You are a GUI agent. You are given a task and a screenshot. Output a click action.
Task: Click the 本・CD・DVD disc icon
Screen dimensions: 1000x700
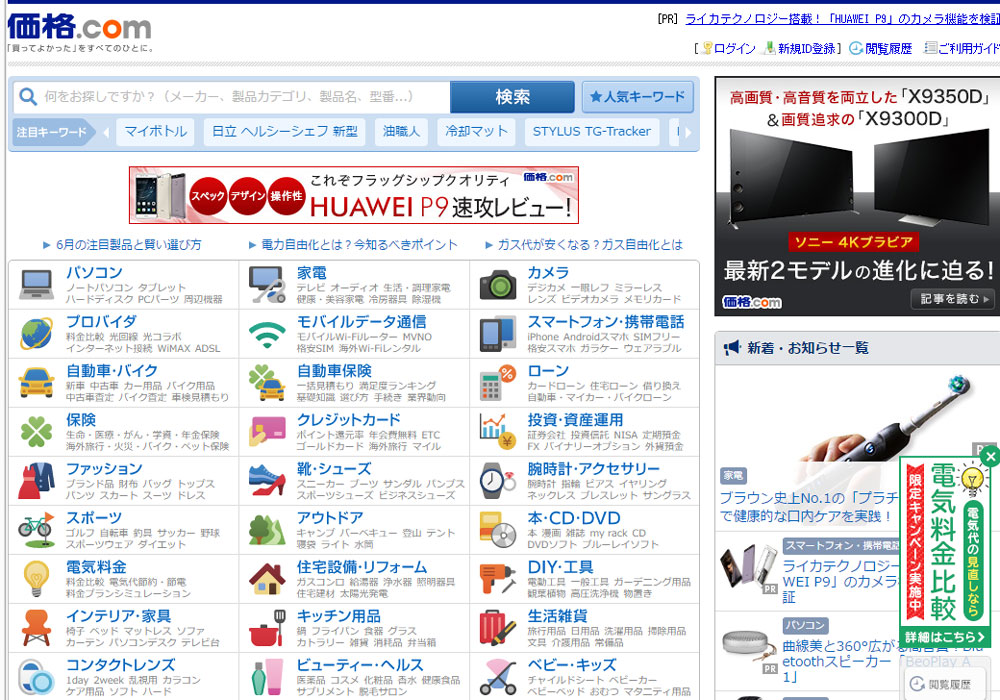tap(497, 530)
